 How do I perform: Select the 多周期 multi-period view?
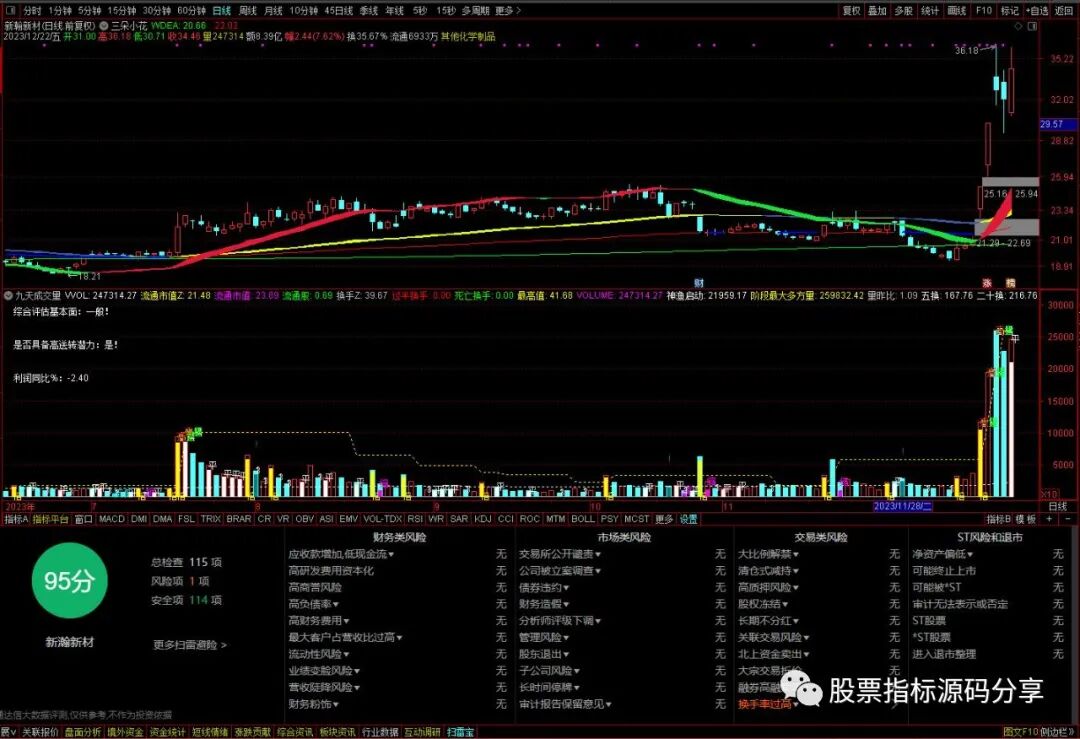(475, 10)
